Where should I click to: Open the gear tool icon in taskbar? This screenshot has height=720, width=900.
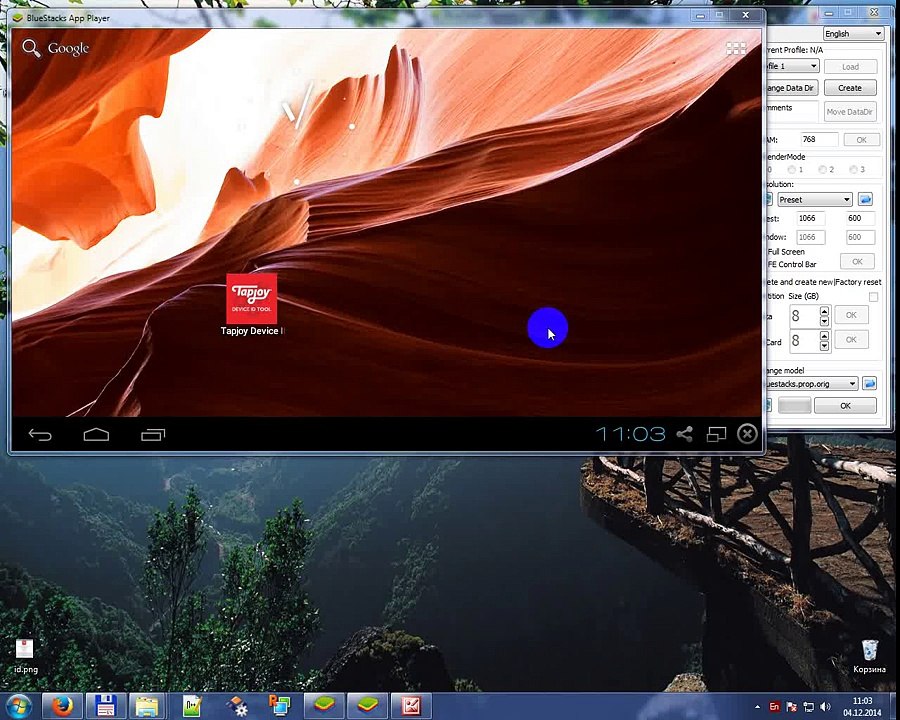coord(236,706)
